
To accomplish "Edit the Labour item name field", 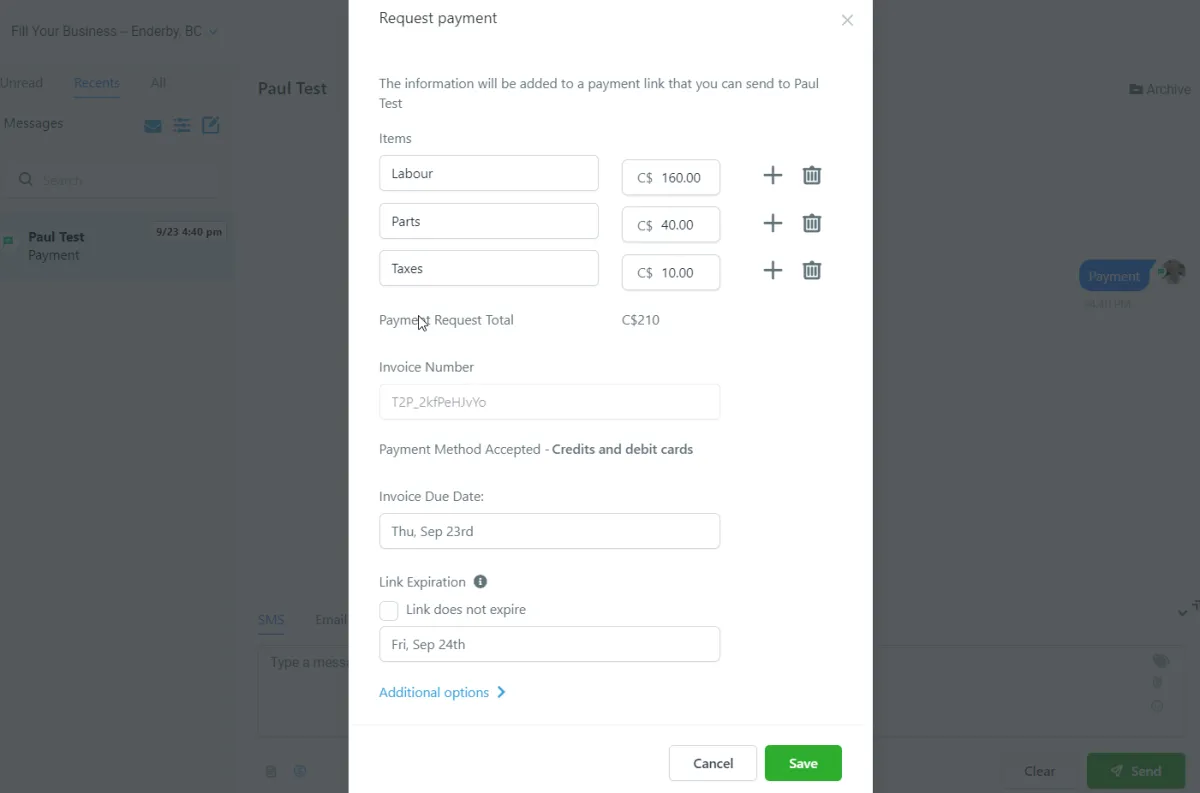I will (x=488, y=173).
